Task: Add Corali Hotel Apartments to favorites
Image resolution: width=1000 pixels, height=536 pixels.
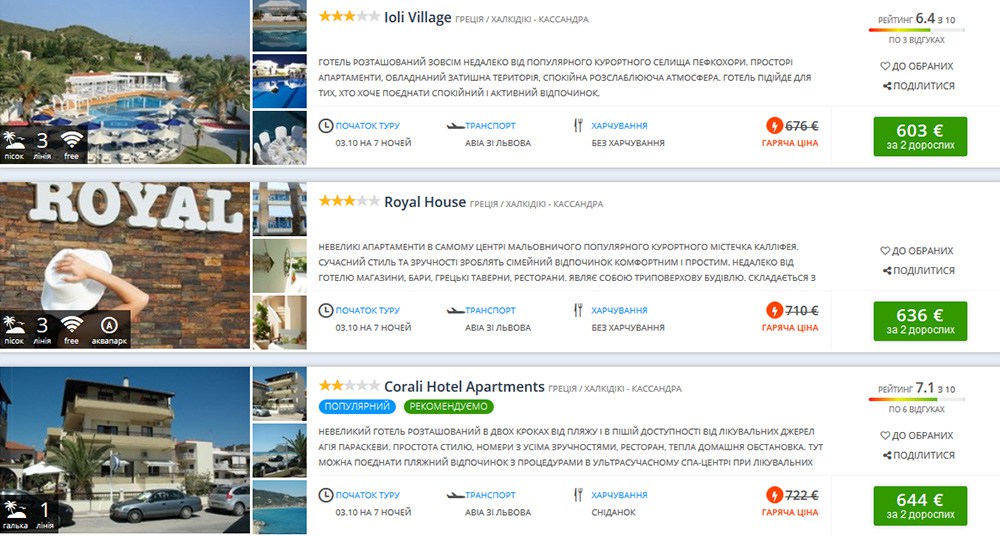Action: 916,435
